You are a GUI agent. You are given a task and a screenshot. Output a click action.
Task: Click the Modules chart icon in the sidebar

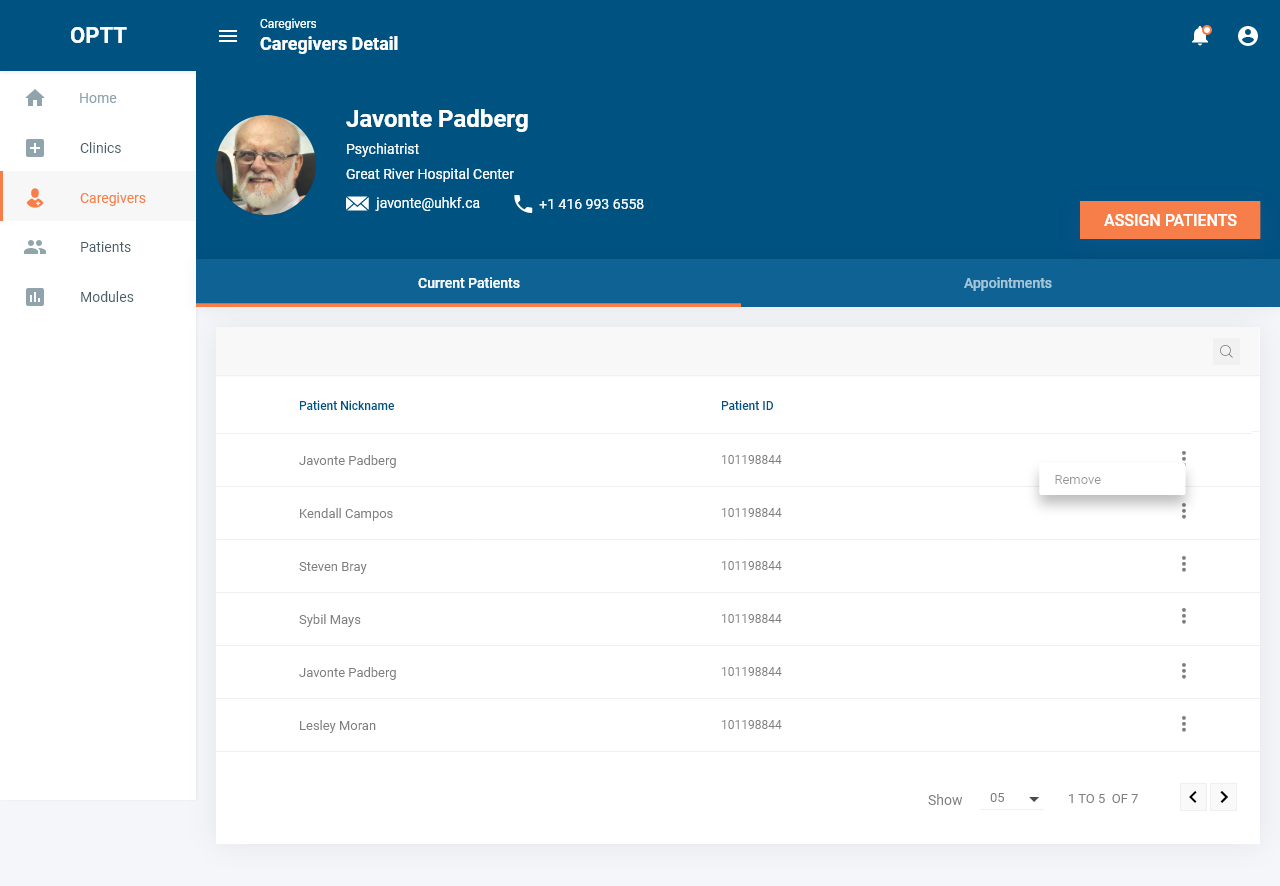[35, 297]
